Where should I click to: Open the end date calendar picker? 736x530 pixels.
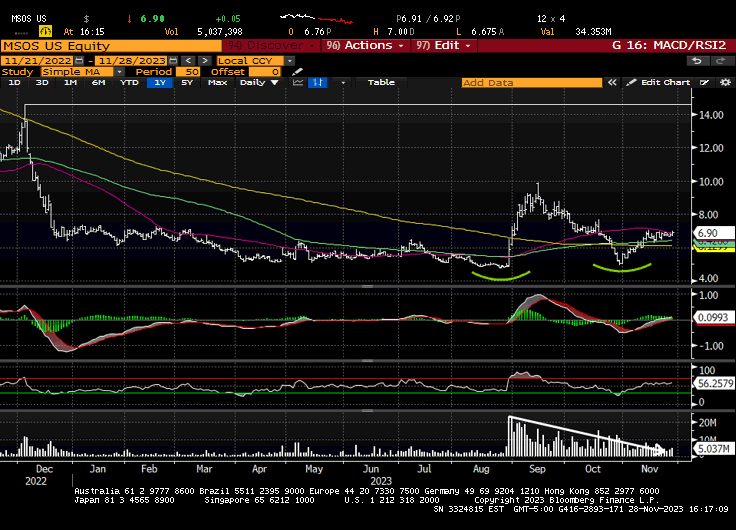173,61
